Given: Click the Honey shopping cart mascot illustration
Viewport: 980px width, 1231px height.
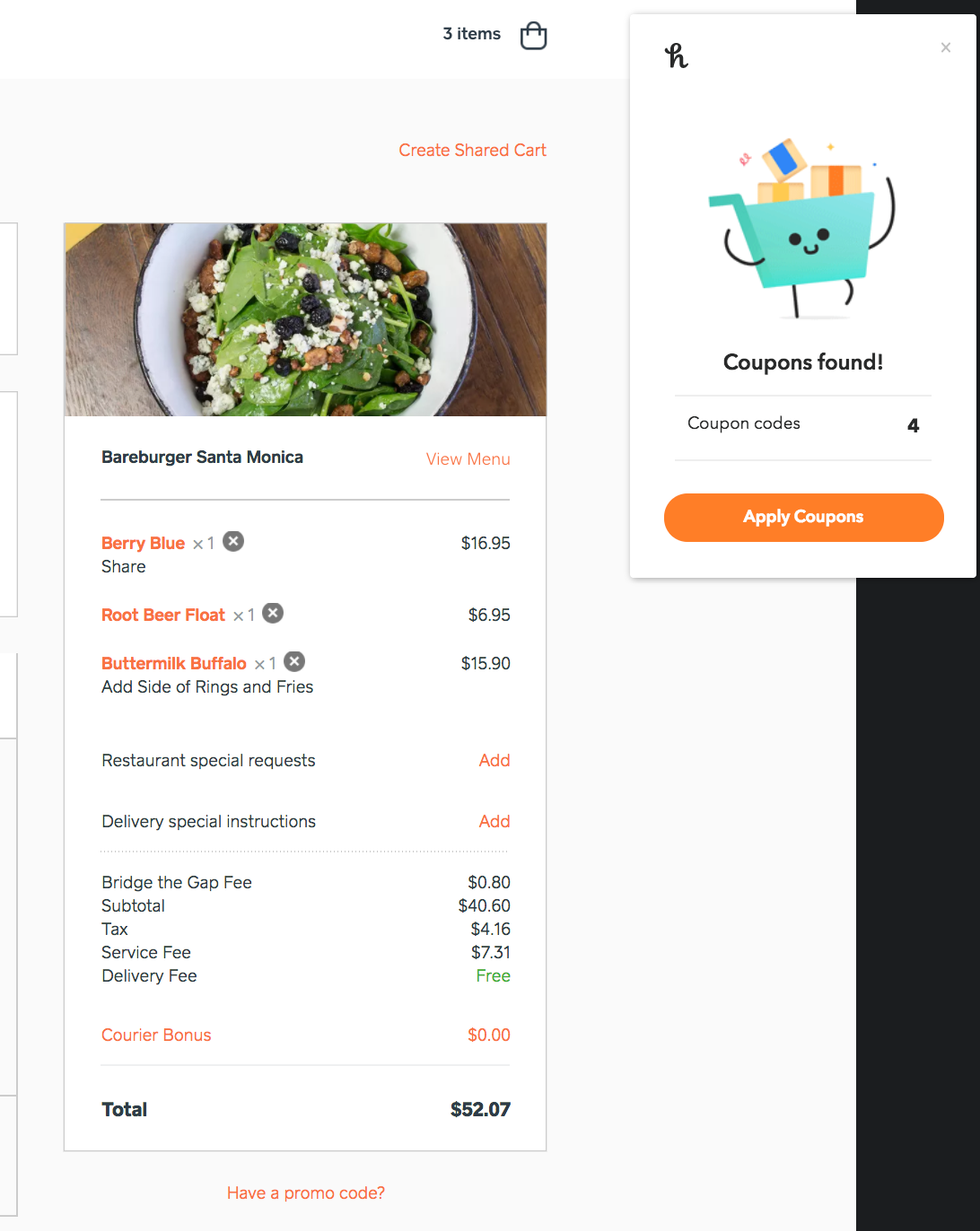Looking at the screenshot, I should point(802,228).
